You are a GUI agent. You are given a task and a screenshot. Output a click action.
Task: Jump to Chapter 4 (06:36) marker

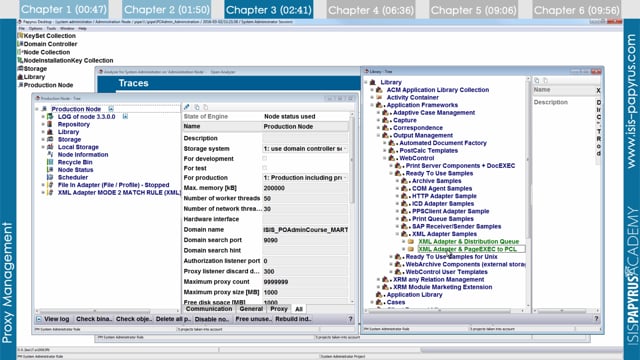[x=371, y=10]
